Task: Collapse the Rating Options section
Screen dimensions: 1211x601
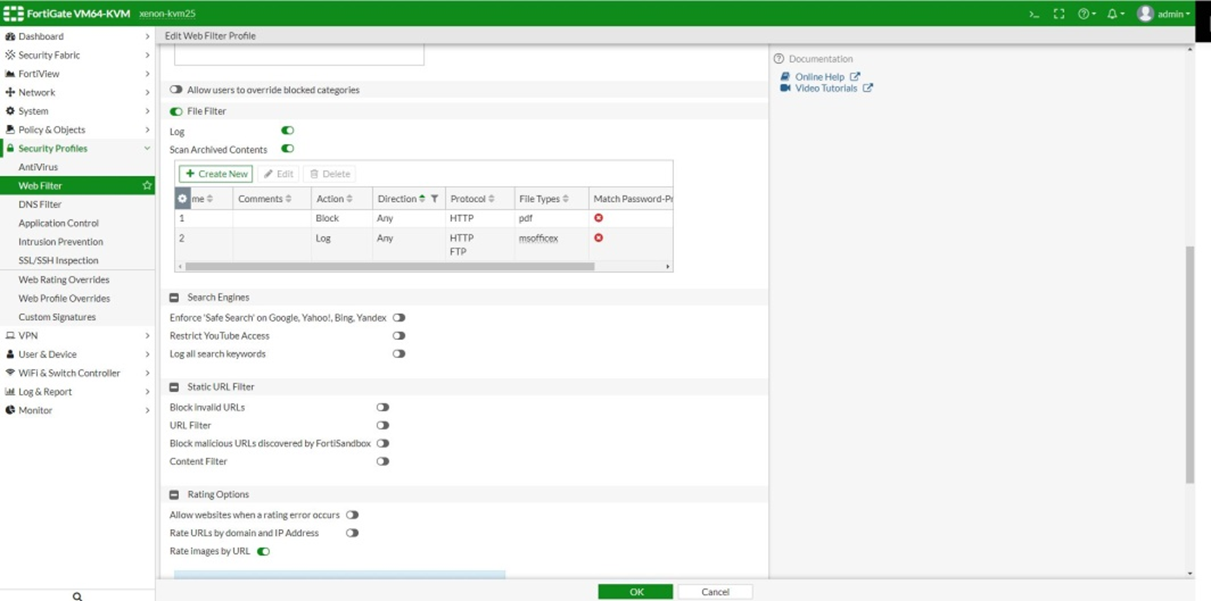Action: [x=174, y=495]
